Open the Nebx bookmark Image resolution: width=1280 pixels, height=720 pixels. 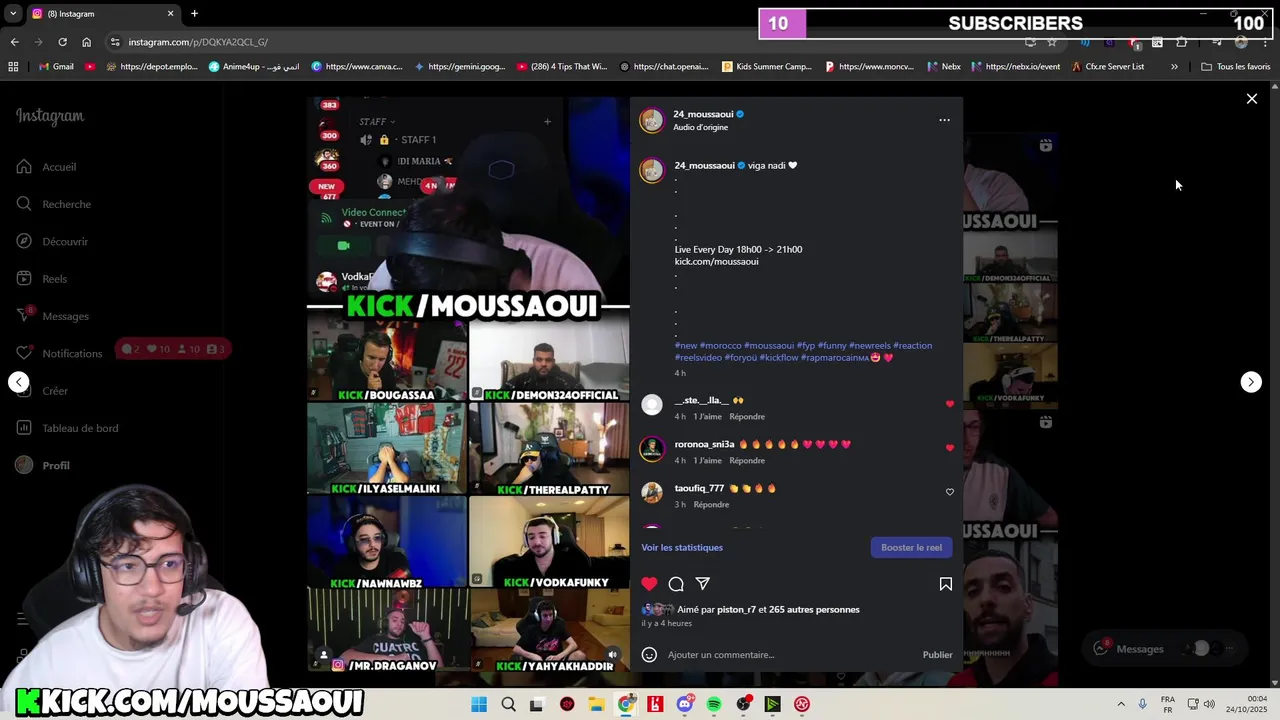[943, 67]
